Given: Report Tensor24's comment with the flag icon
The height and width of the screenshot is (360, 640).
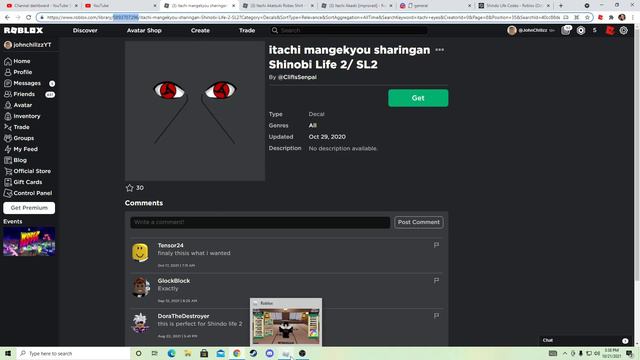Looking at the screenshot, I should click(x=436, y=245).
